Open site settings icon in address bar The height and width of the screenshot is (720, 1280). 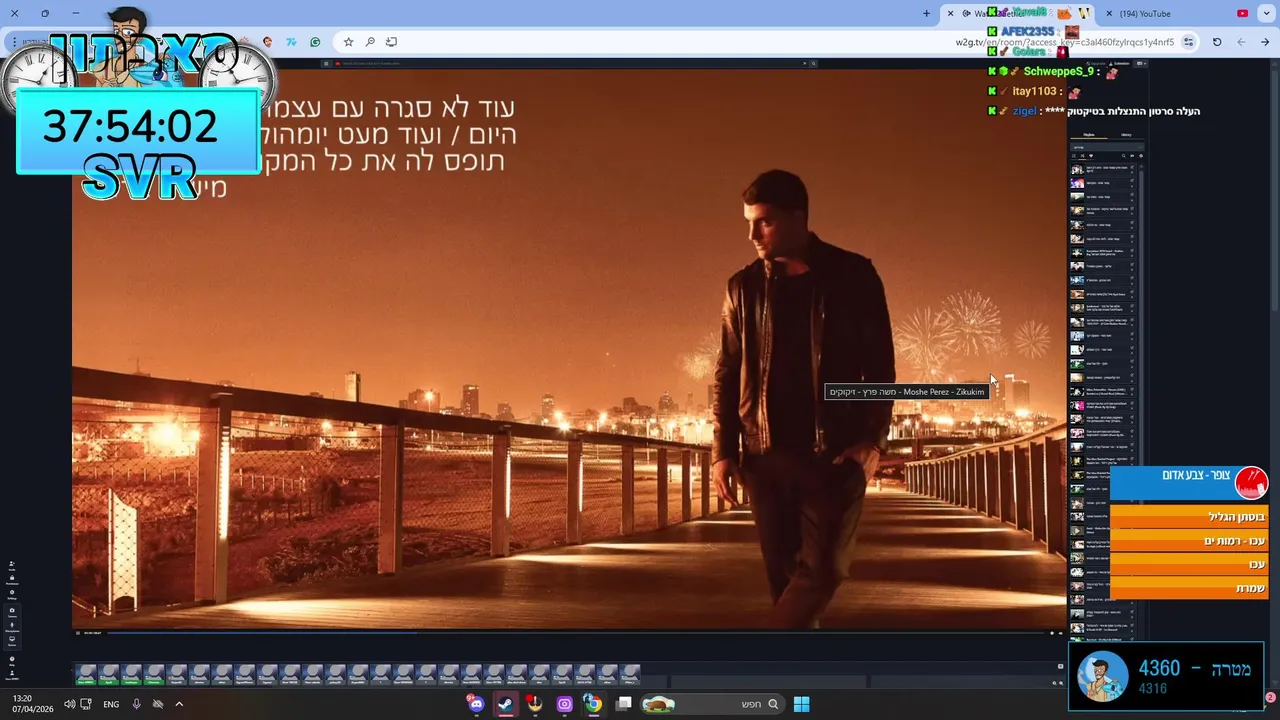tap(1188, 42)
